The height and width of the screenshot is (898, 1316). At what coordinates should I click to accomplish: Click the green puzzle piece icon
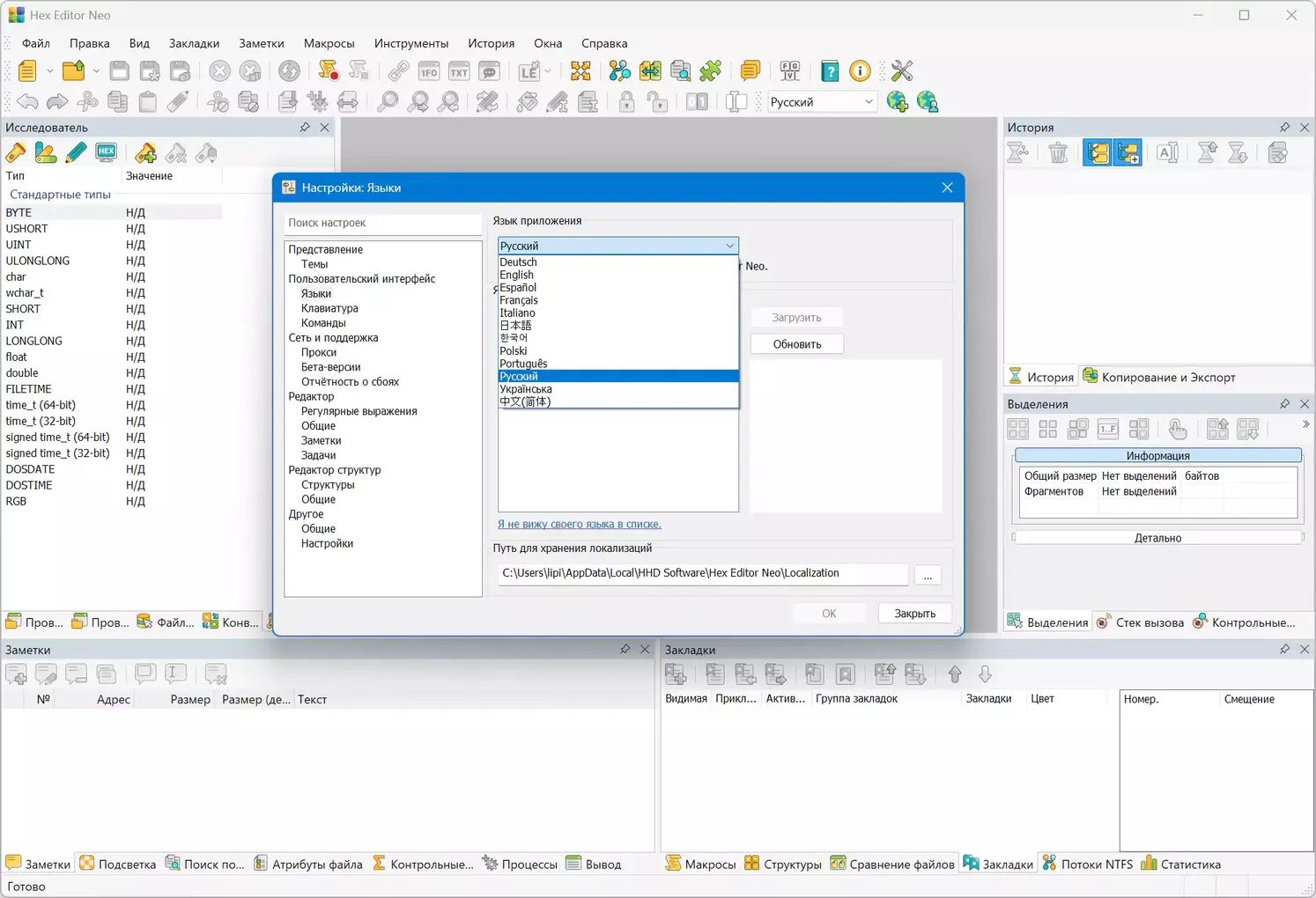(x=711, y=71)
